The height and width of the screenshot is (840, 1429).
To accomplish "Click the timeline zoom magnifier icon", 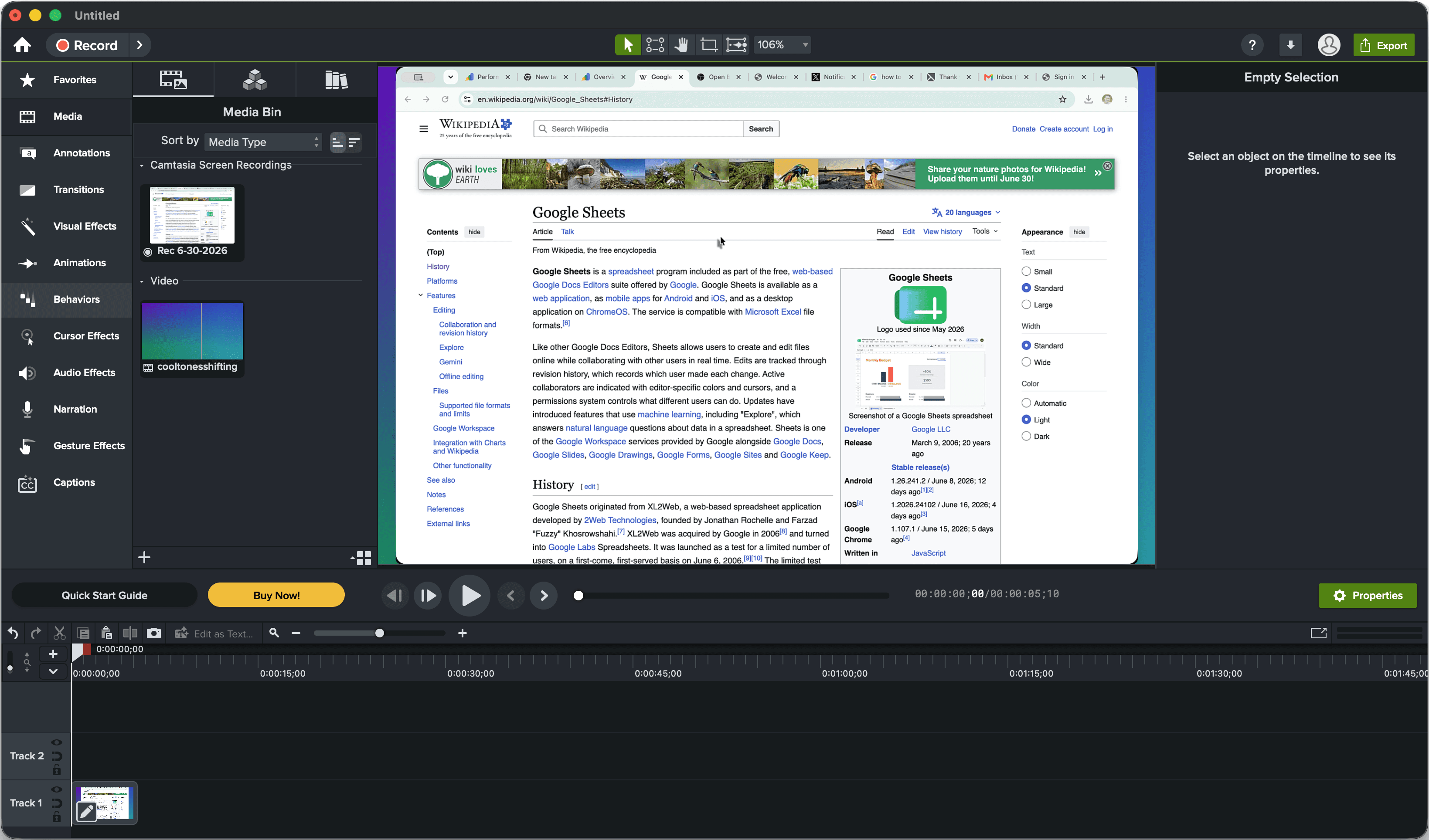I will pyautogui.click(x=274, y=633).
